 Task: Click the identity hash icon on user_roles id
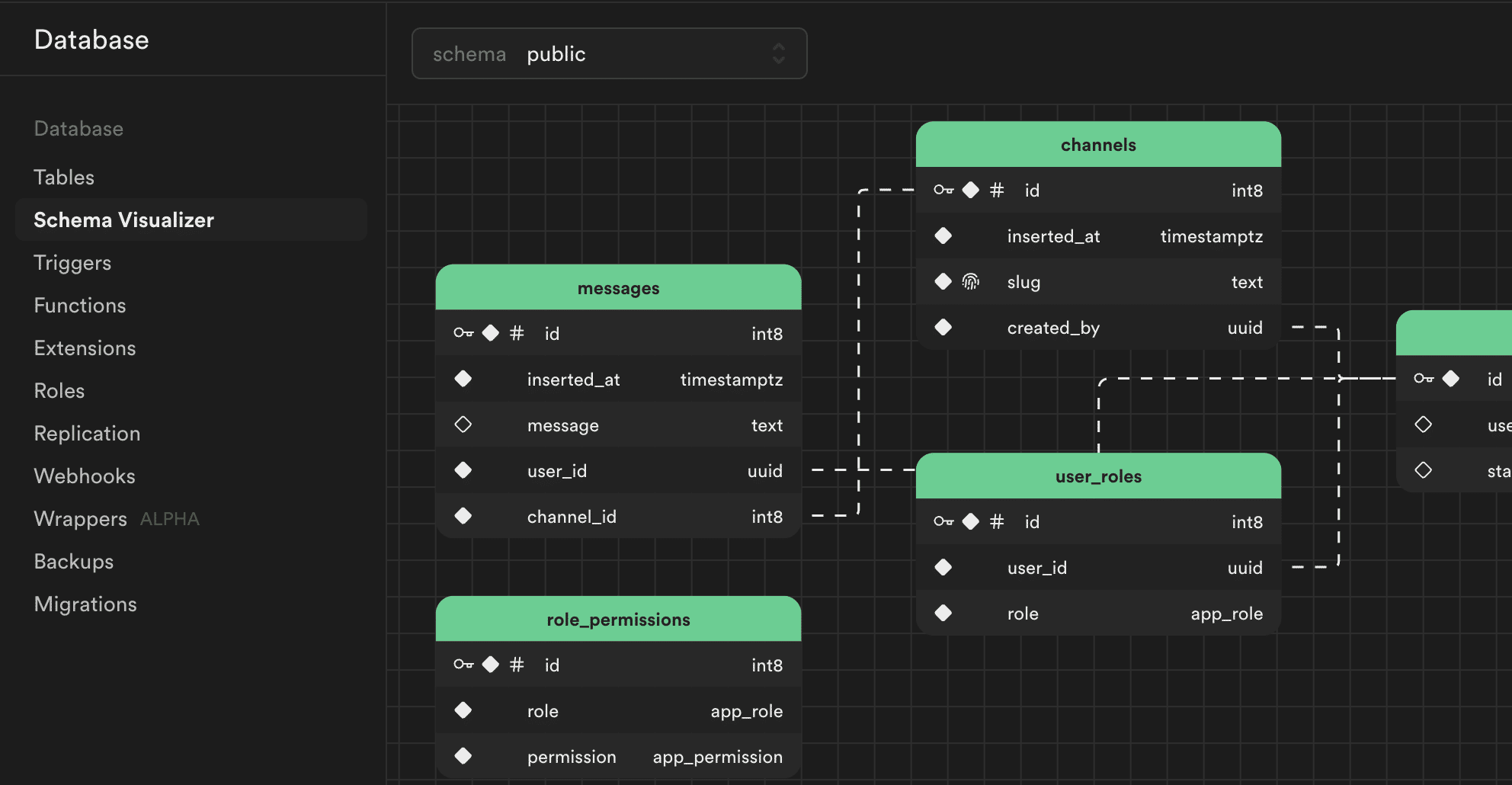[996, 521]
